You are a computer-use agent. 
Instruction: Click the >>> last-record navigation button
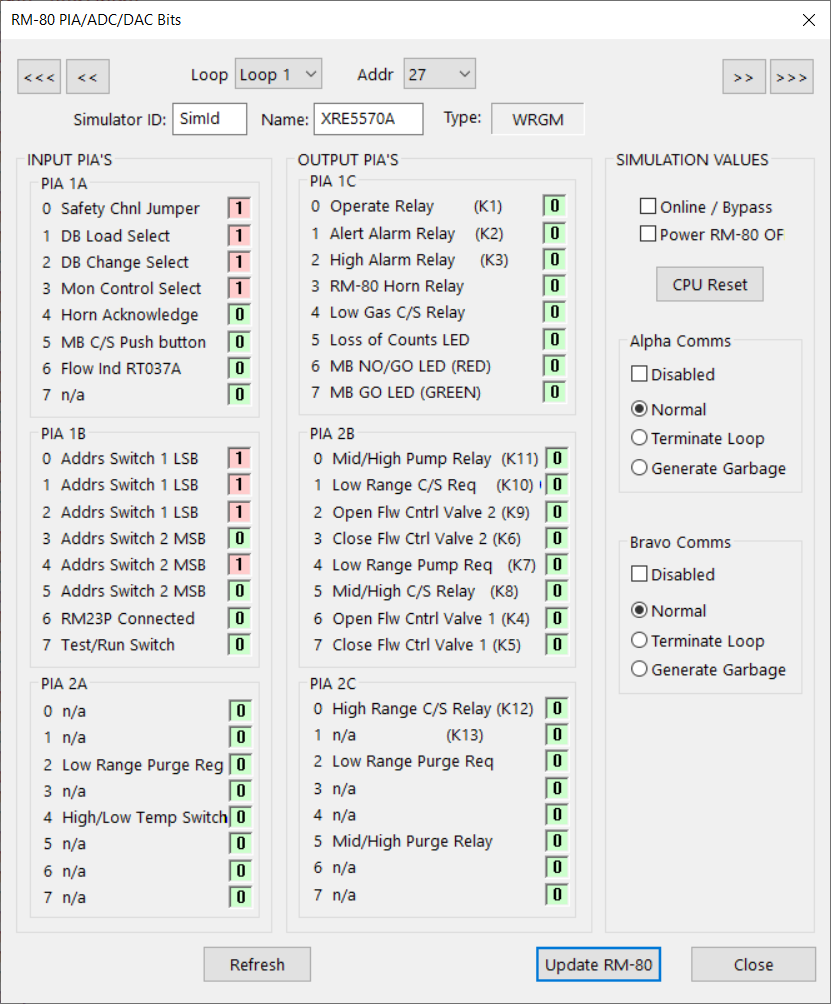coord(791,77)
